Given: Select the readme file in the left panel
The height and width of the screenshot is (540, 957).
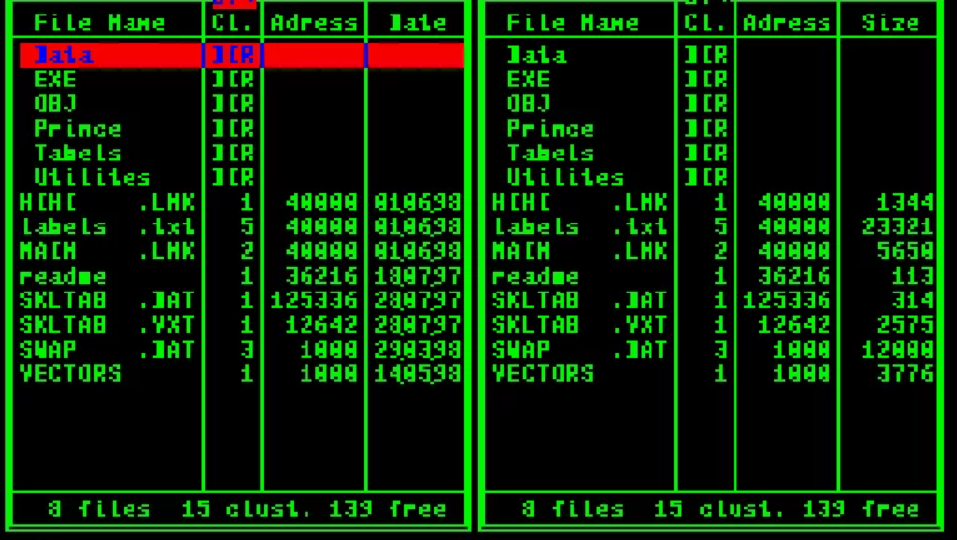Looking at the screenshot, I should point(63,276).
